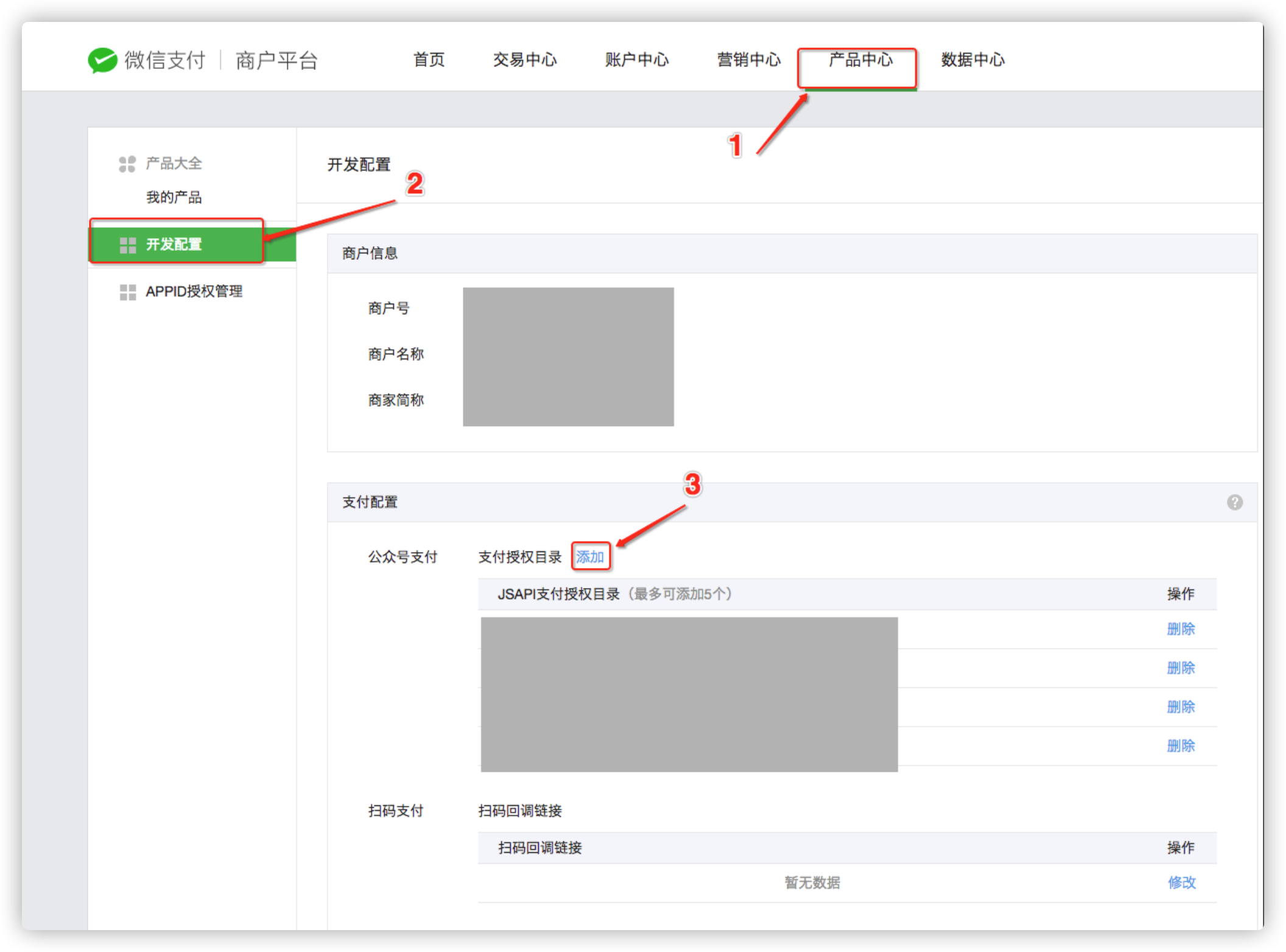The width and height of the screenshot is (1286, 952).
Task: Go to 账户中心 tab
Action: (x=636, y=60)
